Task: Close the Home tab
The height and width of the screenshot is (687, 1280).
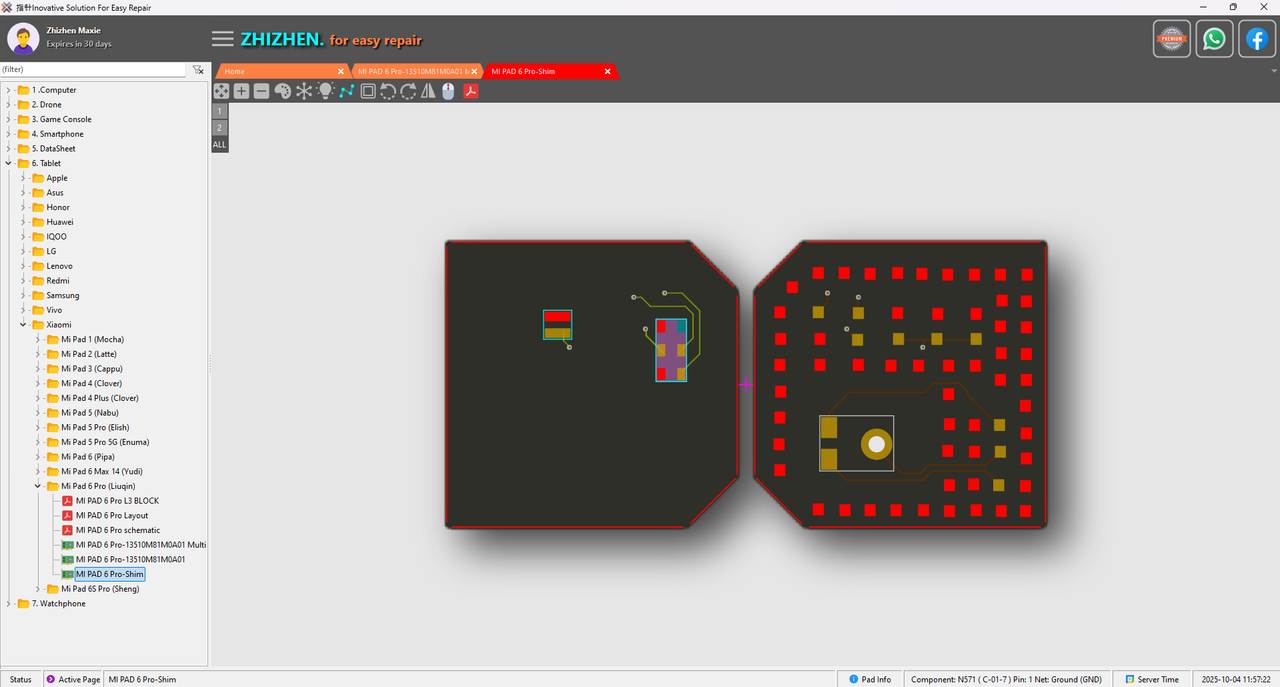Action: click(x=341, y=71)
